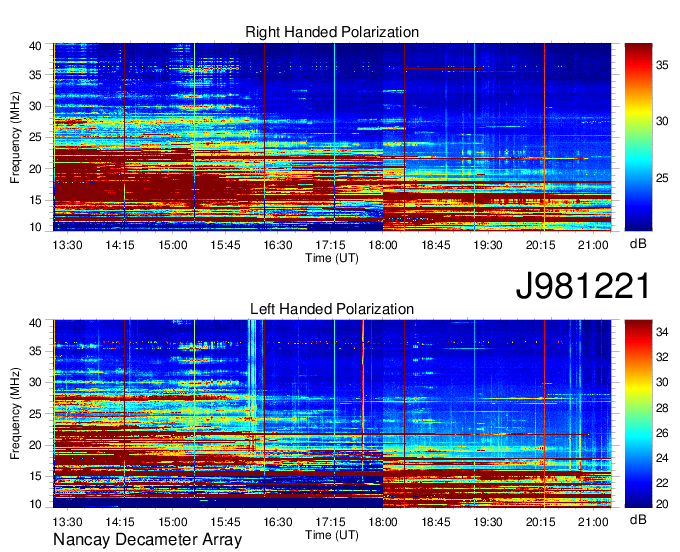
Task: Click the 10 MHz tick of upper plot
Action: click(35, 227)
